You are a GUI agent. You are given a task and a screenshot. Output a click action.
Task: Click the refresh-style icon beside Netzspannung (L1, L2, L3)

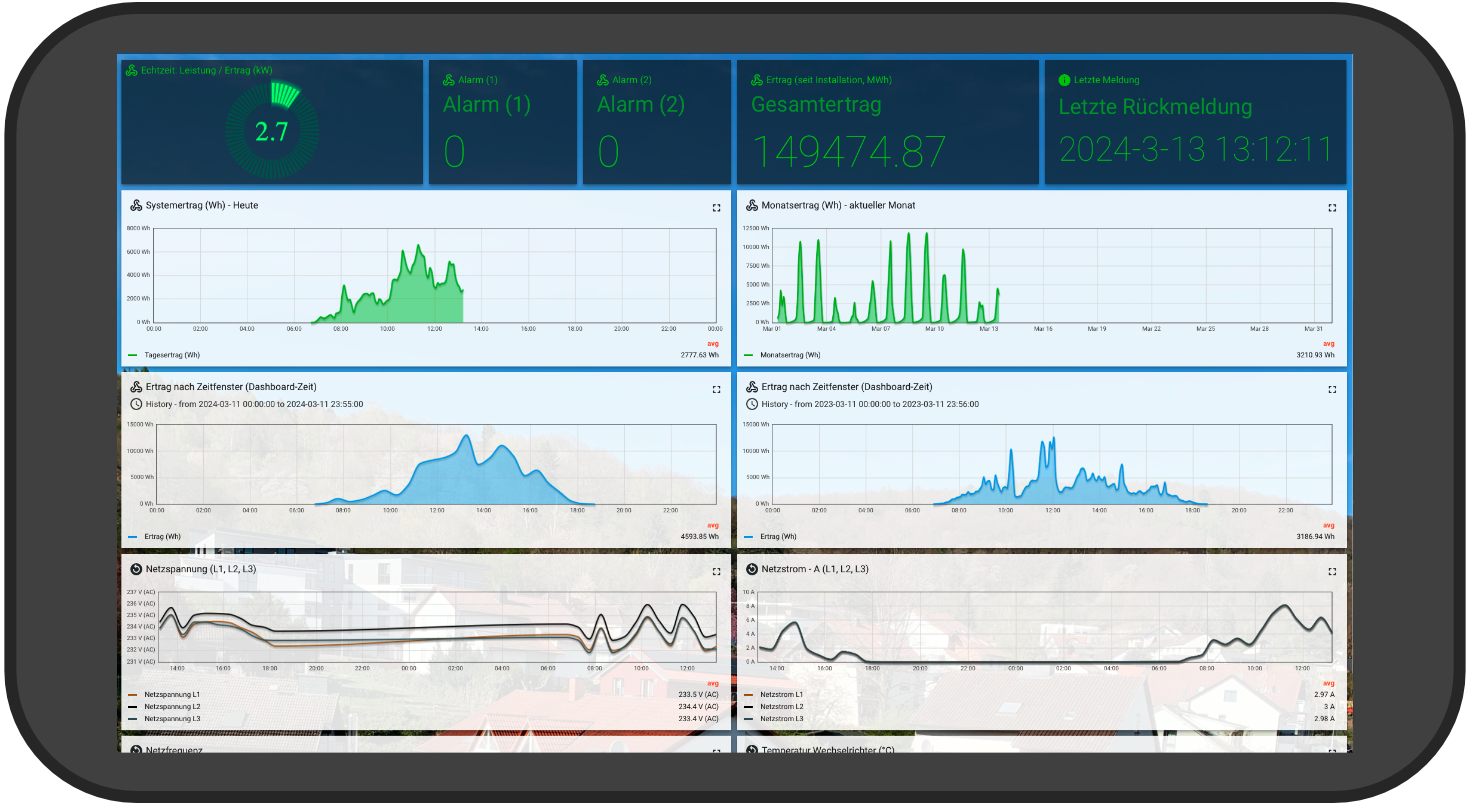click(136, 569)
